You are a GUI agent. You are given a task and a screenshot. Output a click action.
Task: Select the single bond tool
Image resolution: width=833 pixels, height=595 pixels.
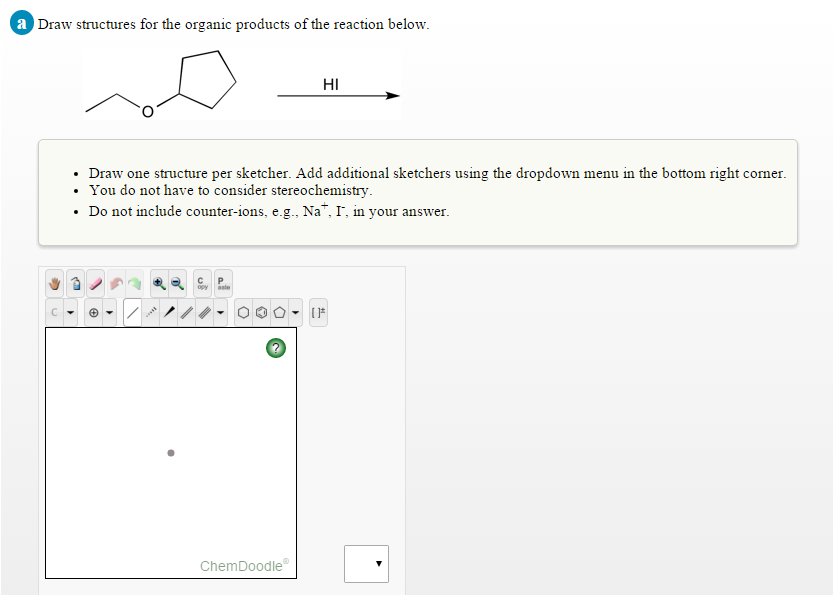(x=133, y=312)
